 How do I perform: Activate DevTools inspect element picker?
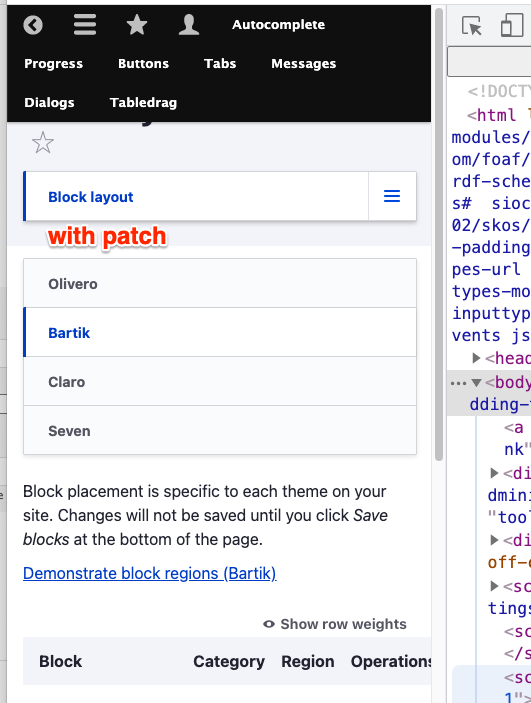point(471,26)
